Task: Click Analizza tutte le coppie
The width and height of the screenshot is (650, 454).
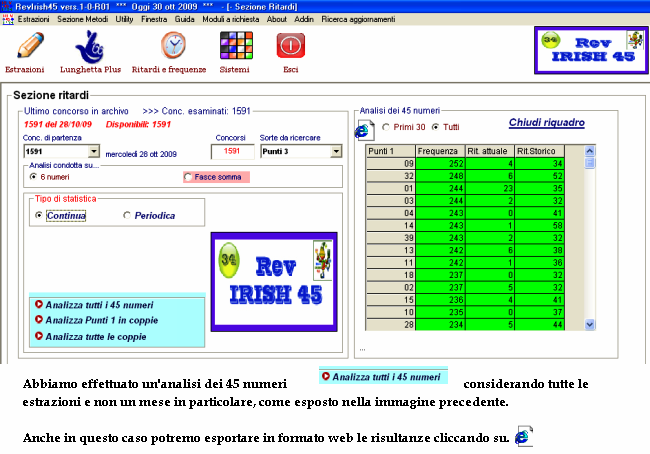Action: (96, 336)
